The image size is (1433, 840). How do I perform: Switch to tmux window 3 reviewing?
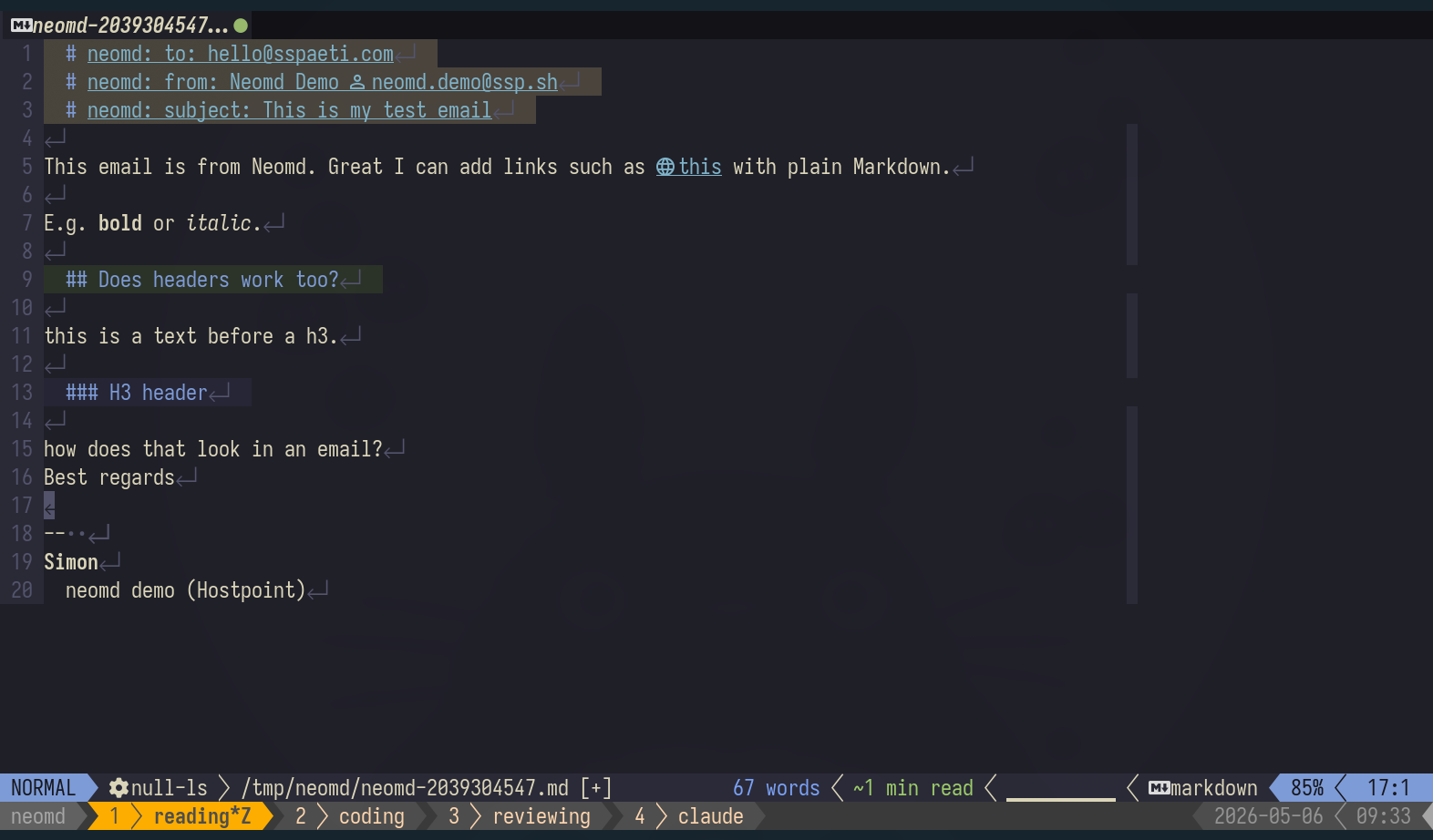(520, 816)
